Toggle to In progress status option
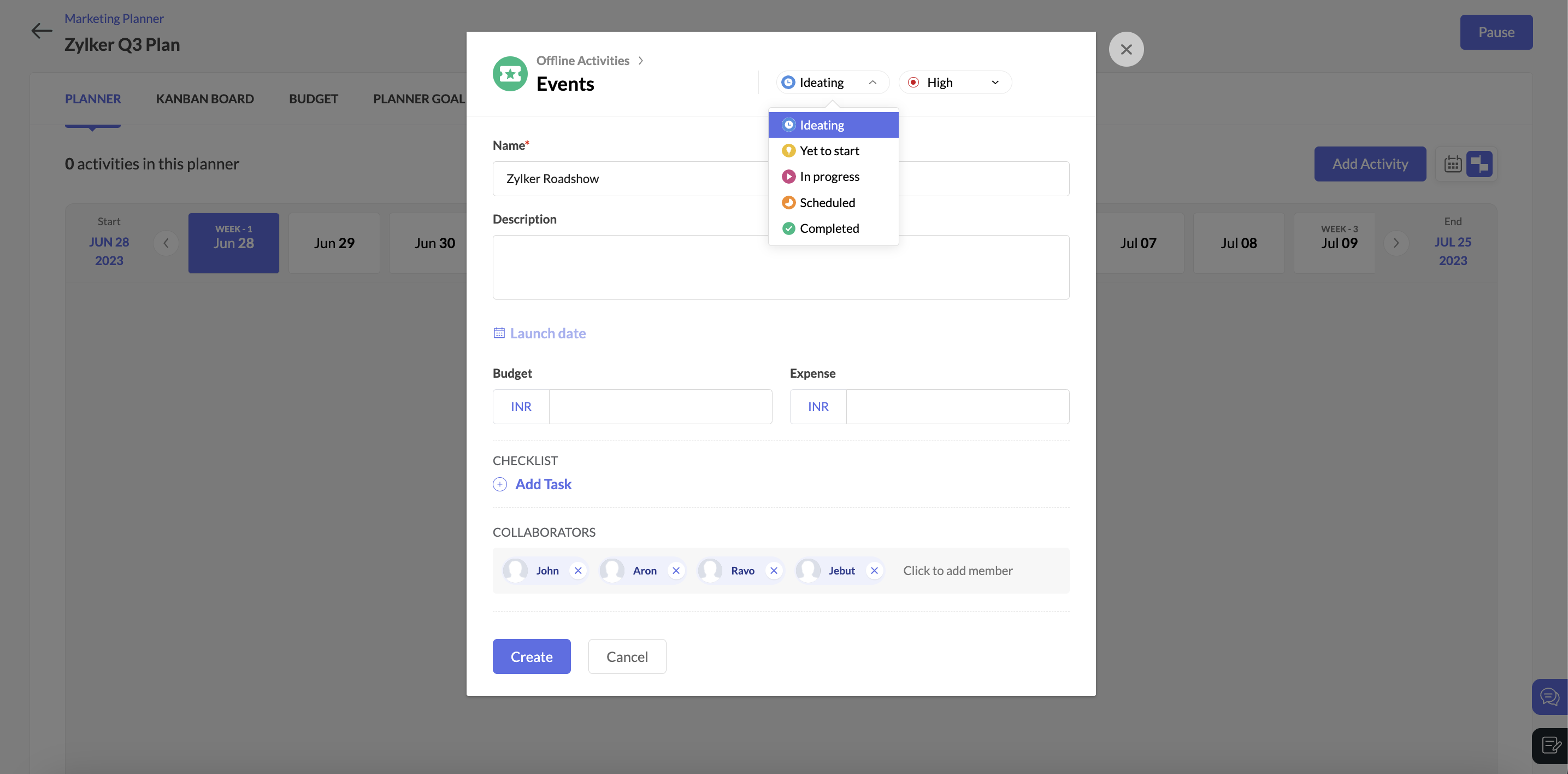The width and height of the screenshot is (1568, 774). 829,176
